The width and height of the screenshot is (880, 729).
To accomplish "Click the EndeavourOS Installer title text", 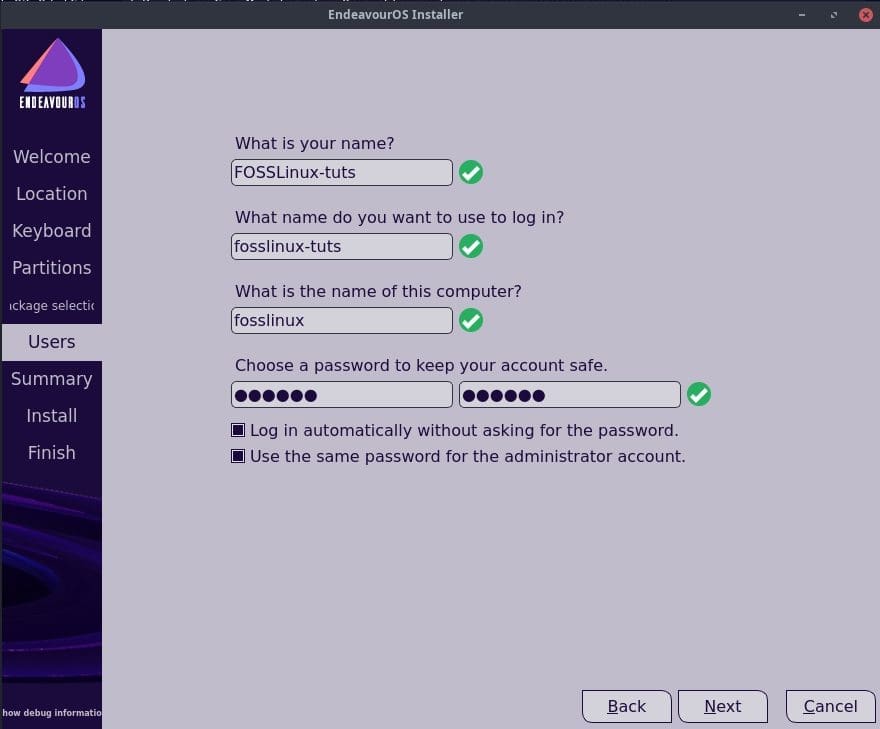I will click(x=396, y=15).
